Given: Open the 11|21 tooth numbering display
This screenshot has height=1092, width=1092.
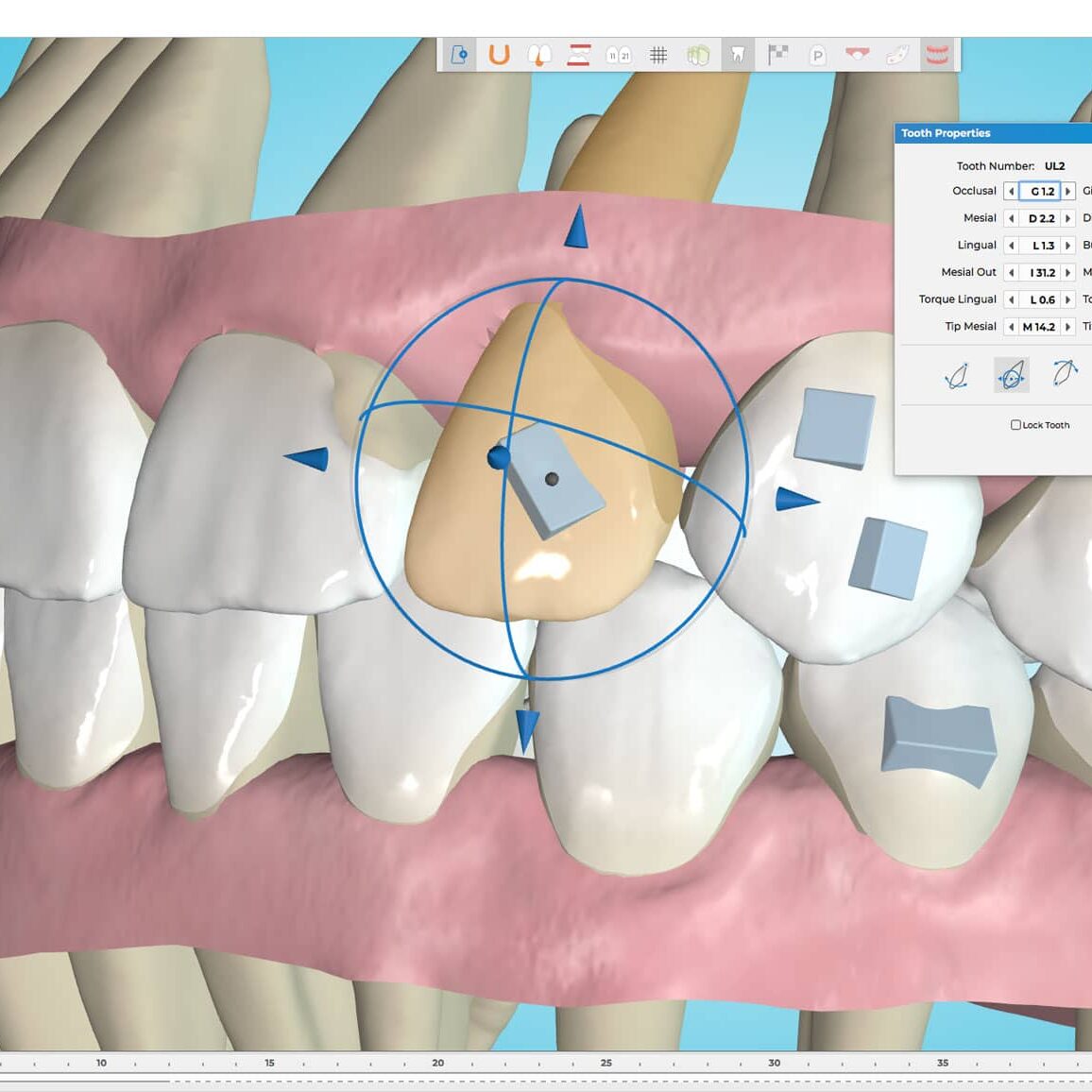Looking at the screenshot, I should tap(619, 55).
